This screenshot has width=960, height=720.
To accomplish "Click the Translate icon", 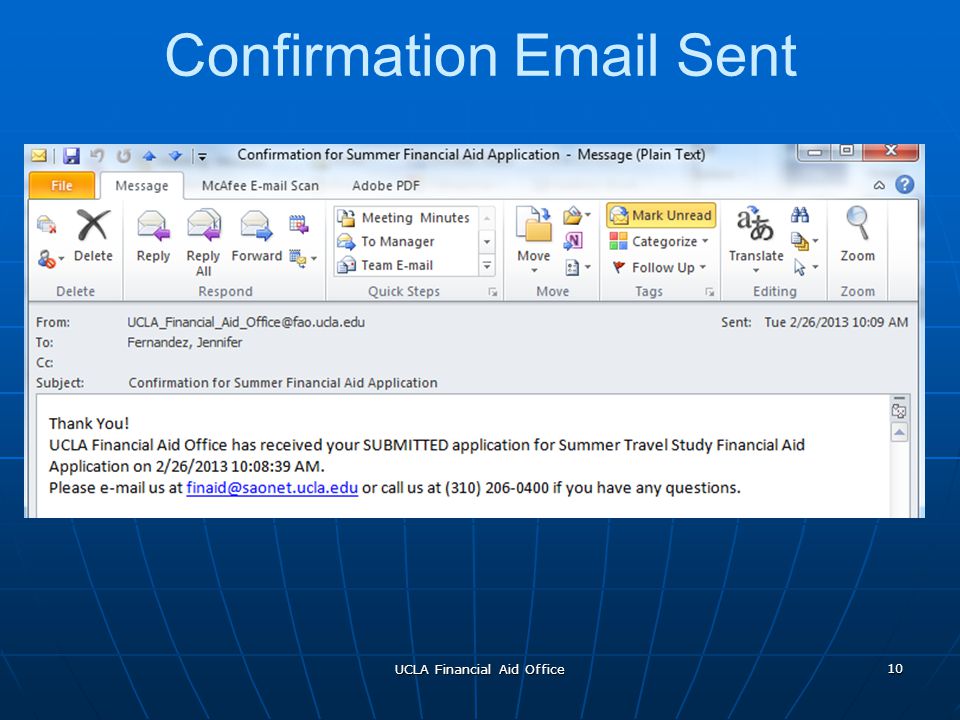I will (756, 241).
